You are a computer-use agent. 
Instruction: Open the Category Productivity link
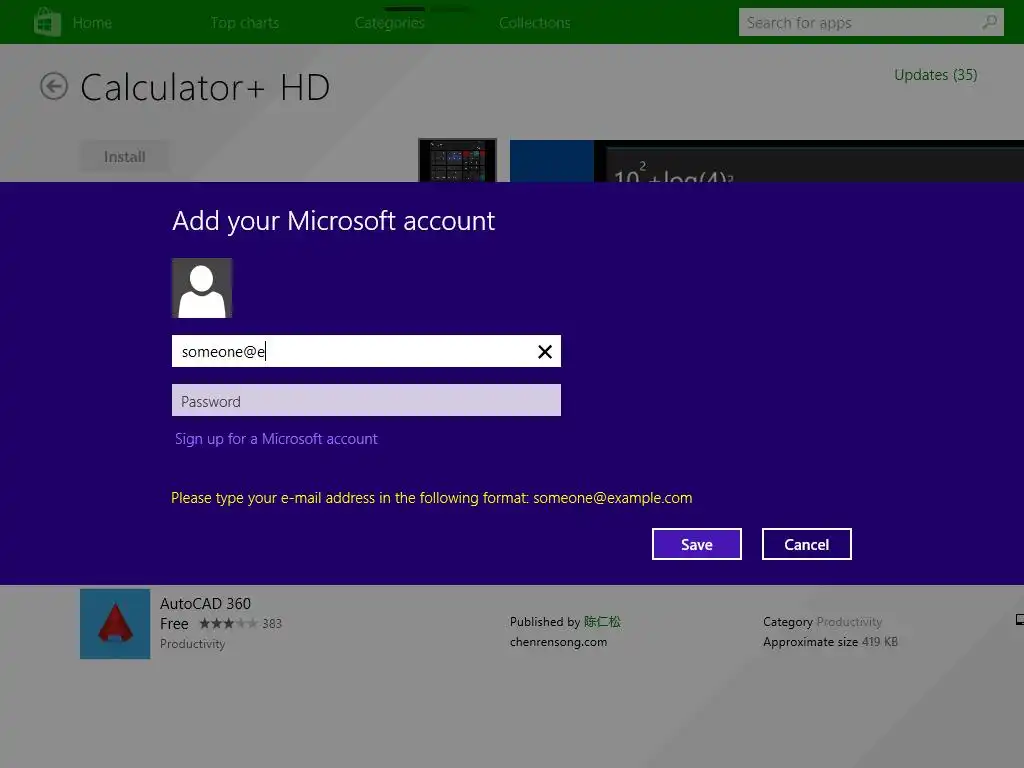849,622
